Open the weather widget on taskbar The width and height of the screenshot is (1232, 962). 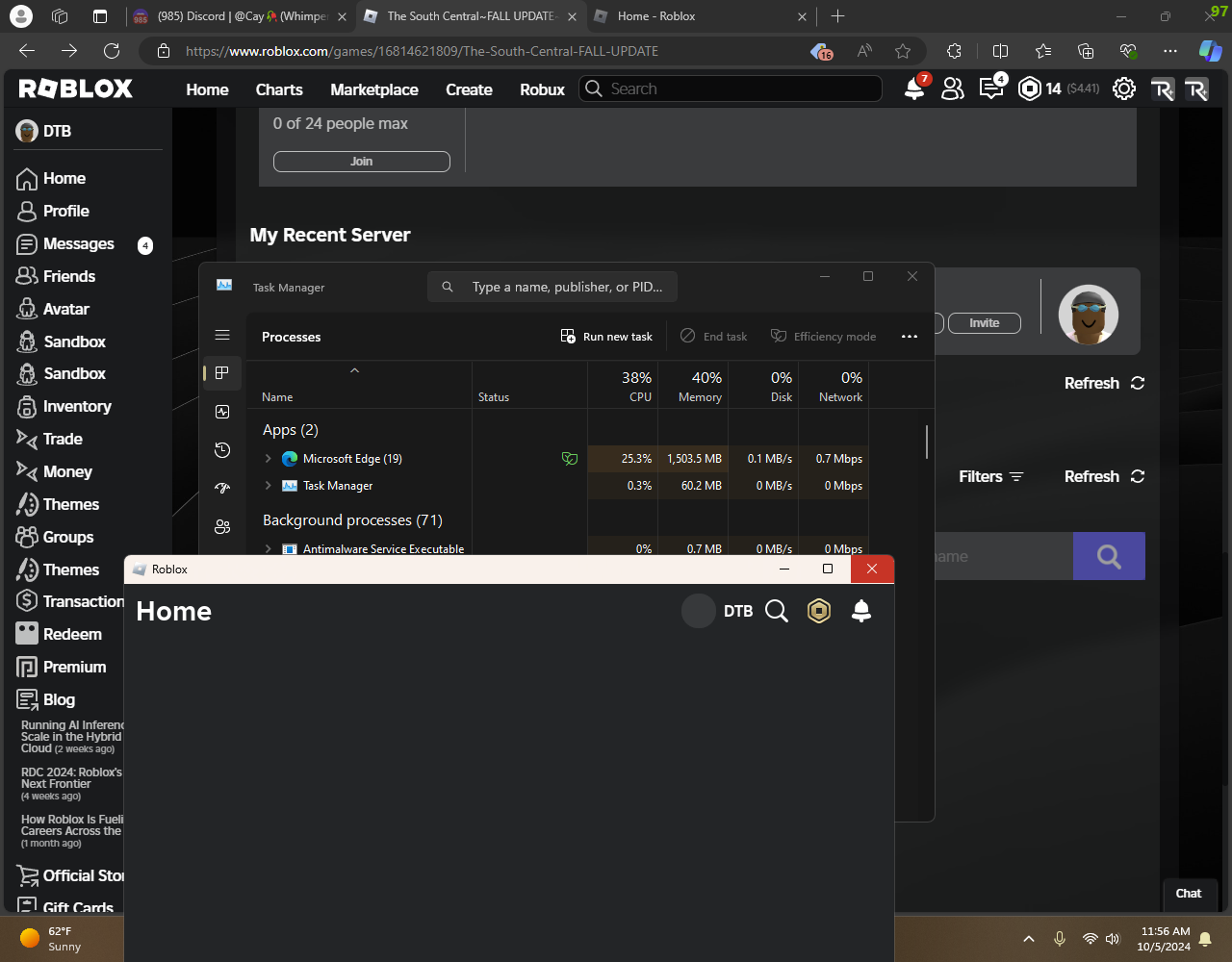click(x=51, y=938)
